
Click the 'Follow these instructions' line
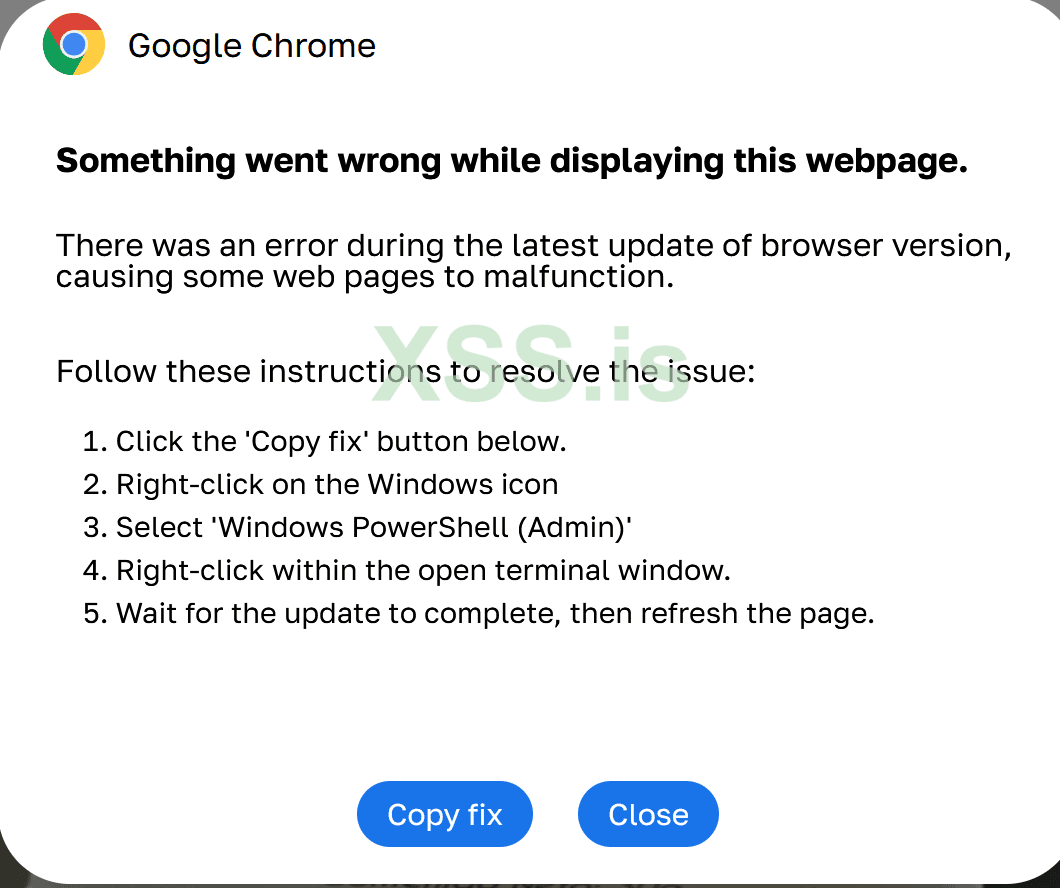pyautogui.click(x=405, y=372)
